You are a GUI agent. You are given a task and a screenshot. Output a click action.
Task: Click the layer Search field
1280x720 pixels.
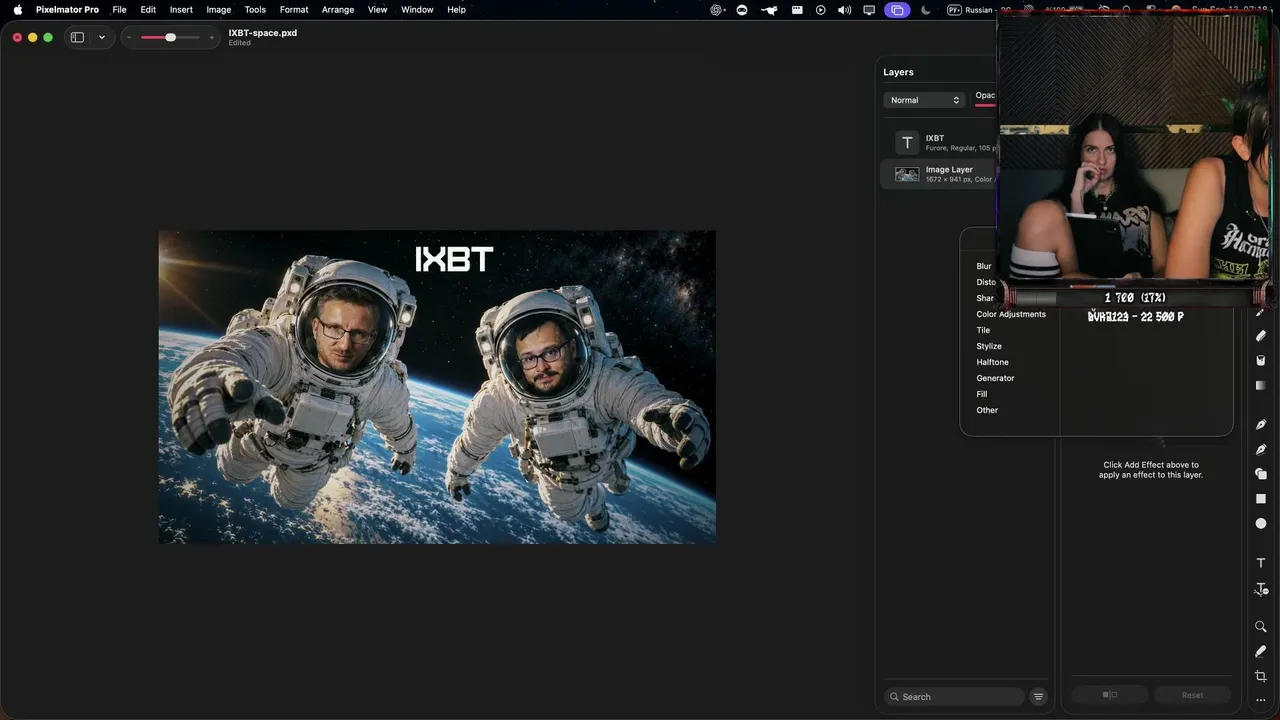pyautogui.click(x=954, y=697)
